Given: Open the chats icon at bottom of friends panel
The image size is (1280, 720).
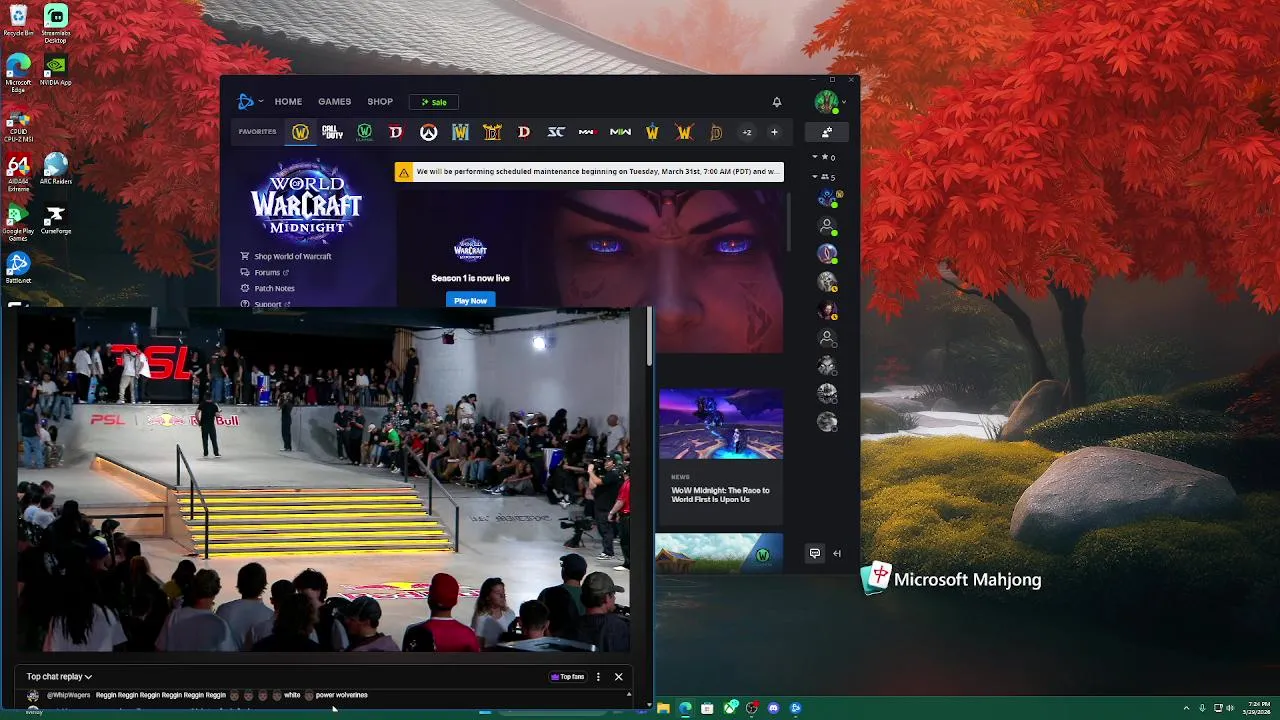Looking at the screenshot, I should pyautogui.click(x=815, y=553).
